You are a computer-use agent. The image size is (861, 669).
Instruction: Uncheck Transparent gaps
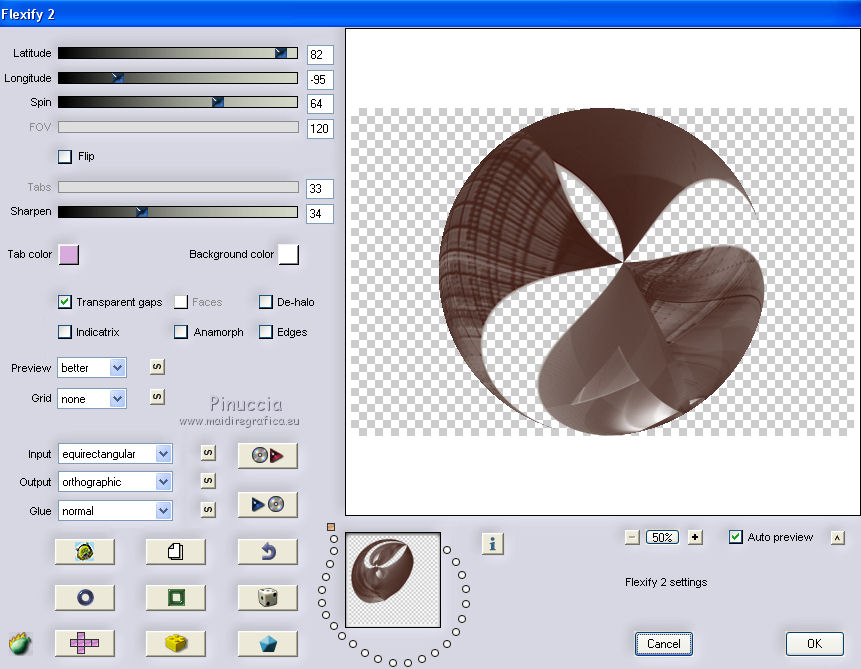(x=65, y=302)
